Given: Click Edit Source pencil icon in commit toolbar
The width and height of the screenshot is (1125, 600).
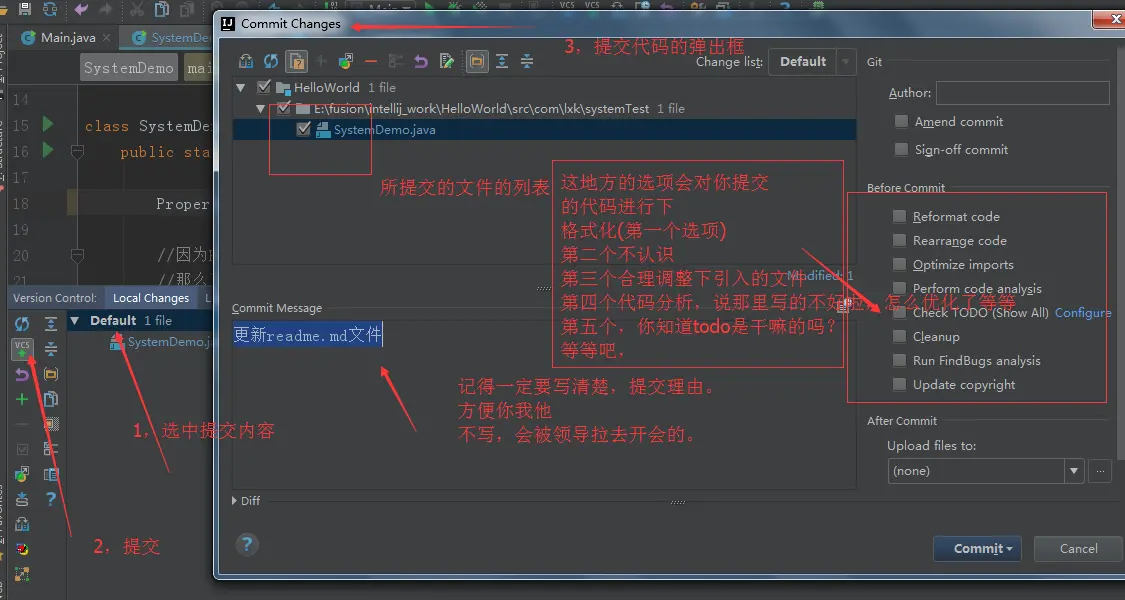Looking at the screenshot, I should [x=446, y=62].
